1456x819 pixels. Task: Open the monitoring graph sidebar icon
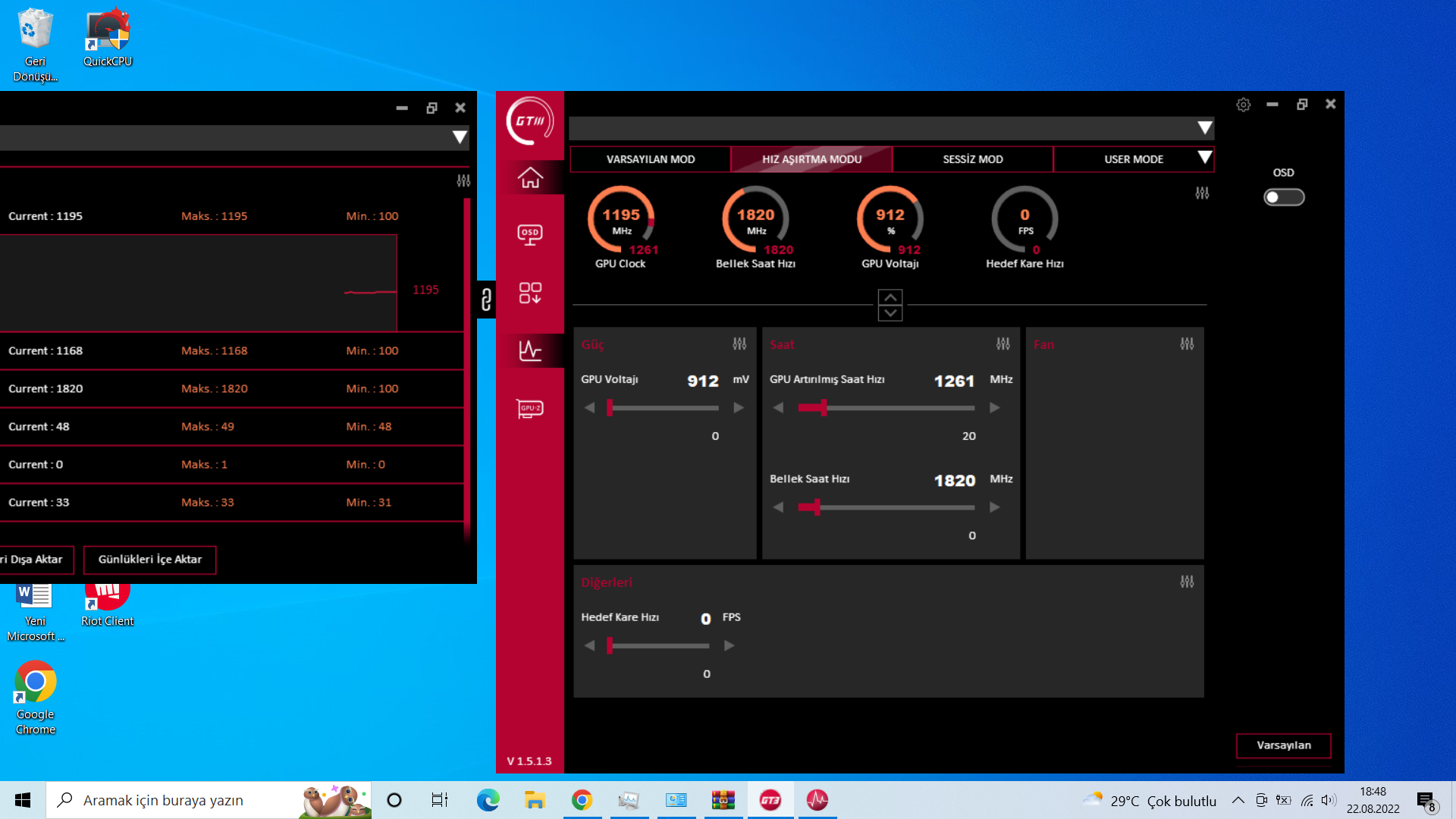click(x=530, y=350)
